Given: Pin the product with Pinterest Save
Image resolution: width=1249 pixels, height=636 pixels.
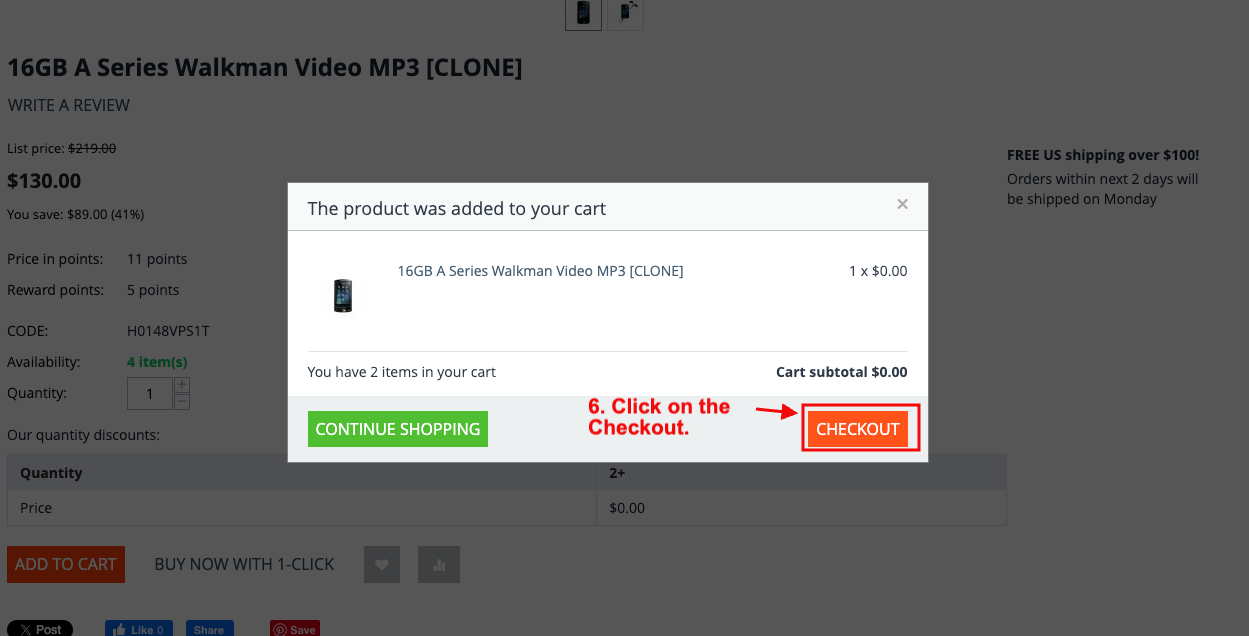Looking at the screenshot, I should [295, 629].
